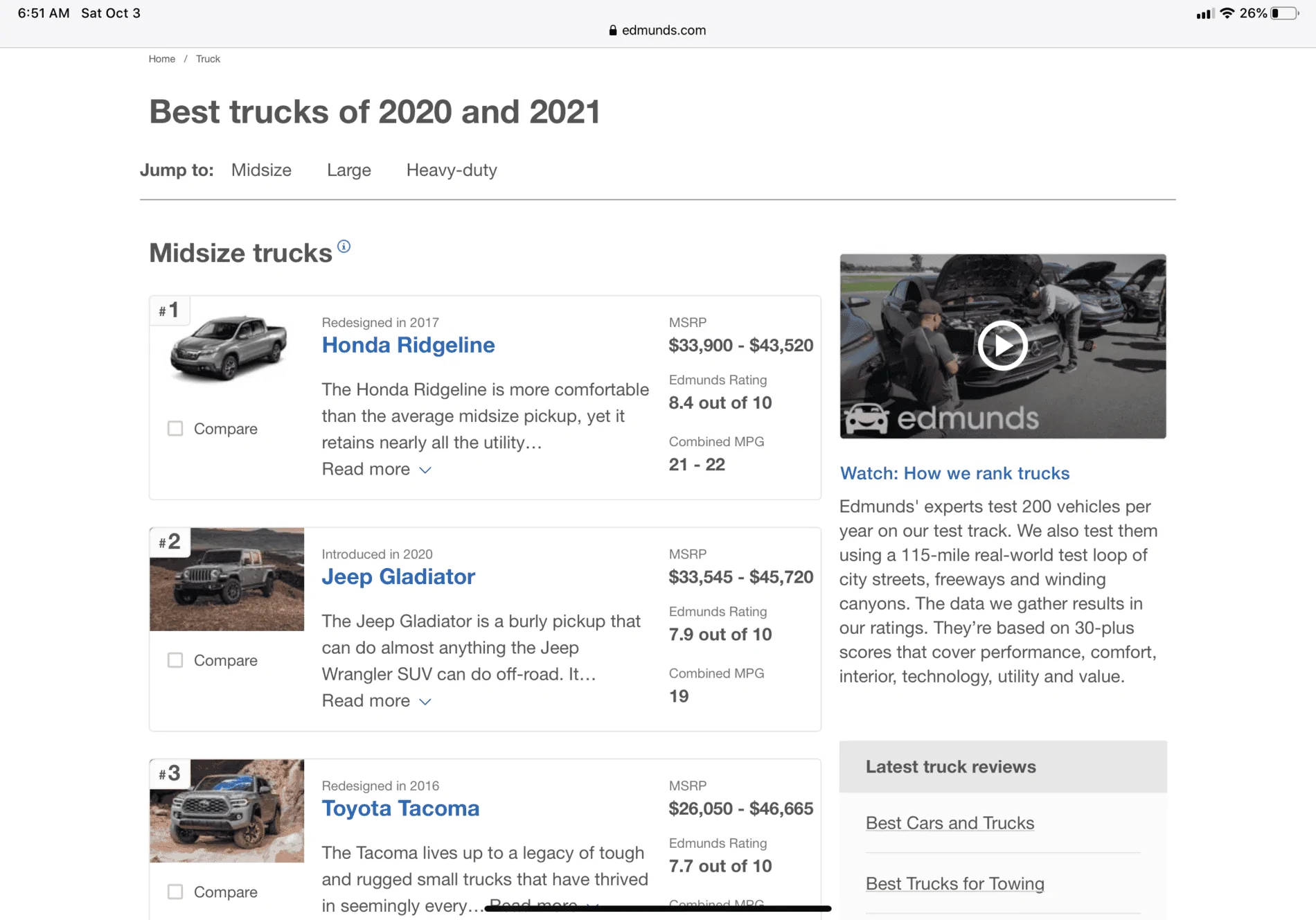Viewport: 1316px width, 920px height.
Task: Open the Truck breadcrumb link
Action: point(208,59)
